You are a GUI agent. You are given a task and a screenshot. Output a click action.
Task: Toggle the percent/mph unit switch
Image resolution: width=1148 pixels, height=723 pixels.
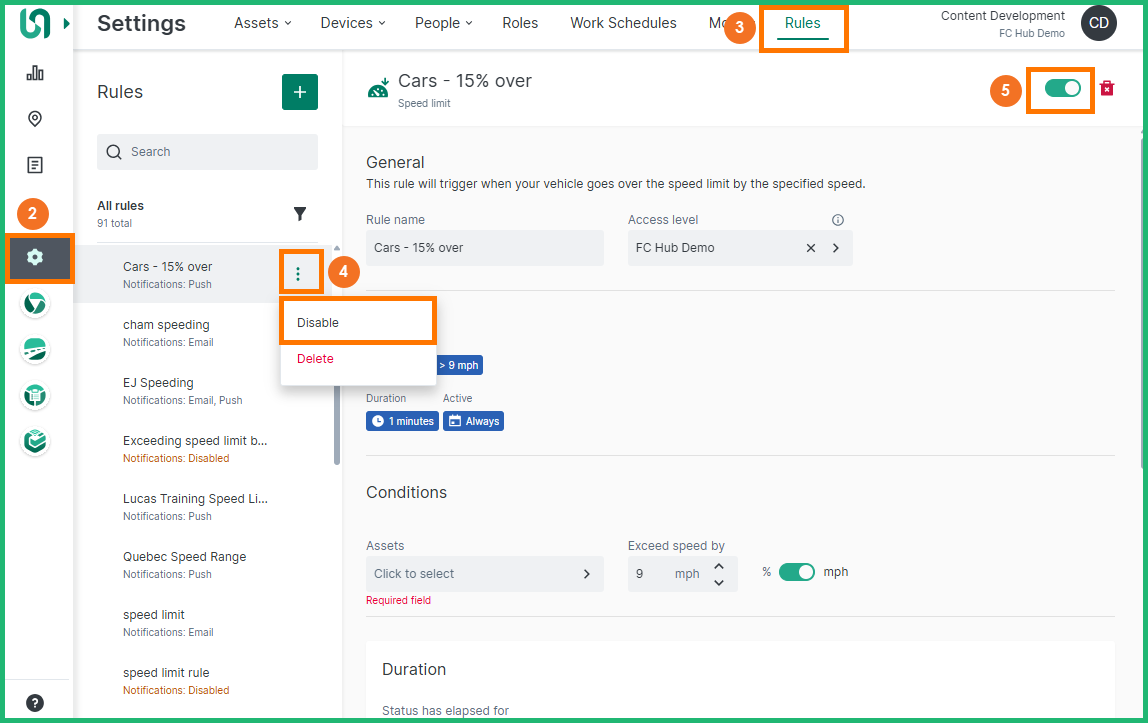[x=797, y=572]
